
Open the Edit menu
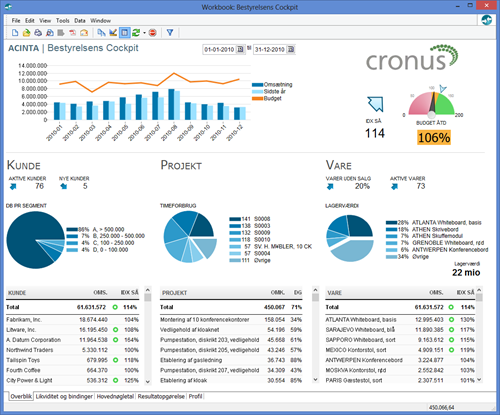(x=30, y=21)
